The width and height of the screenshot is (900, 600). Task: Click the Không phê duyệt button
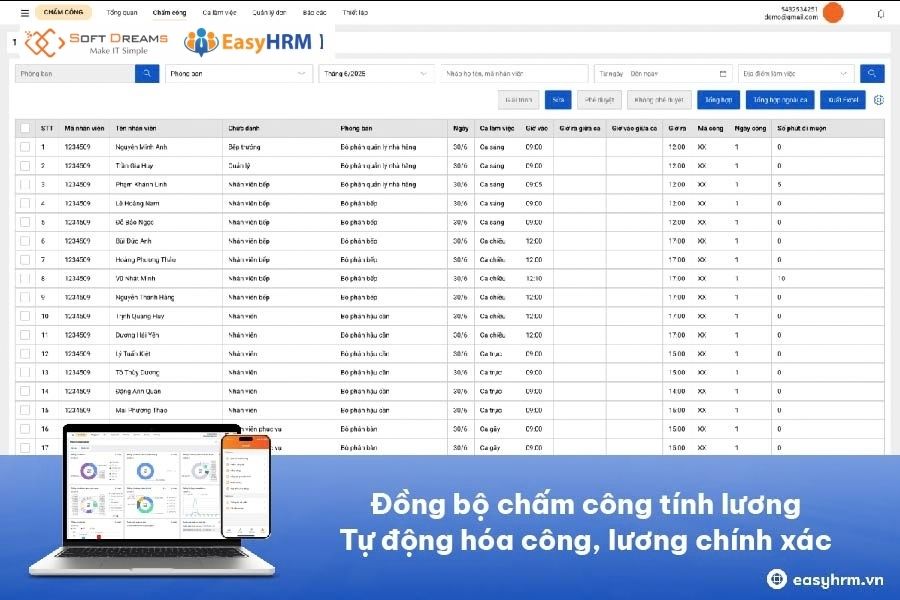pyautogui.click(x=659, y=100)
